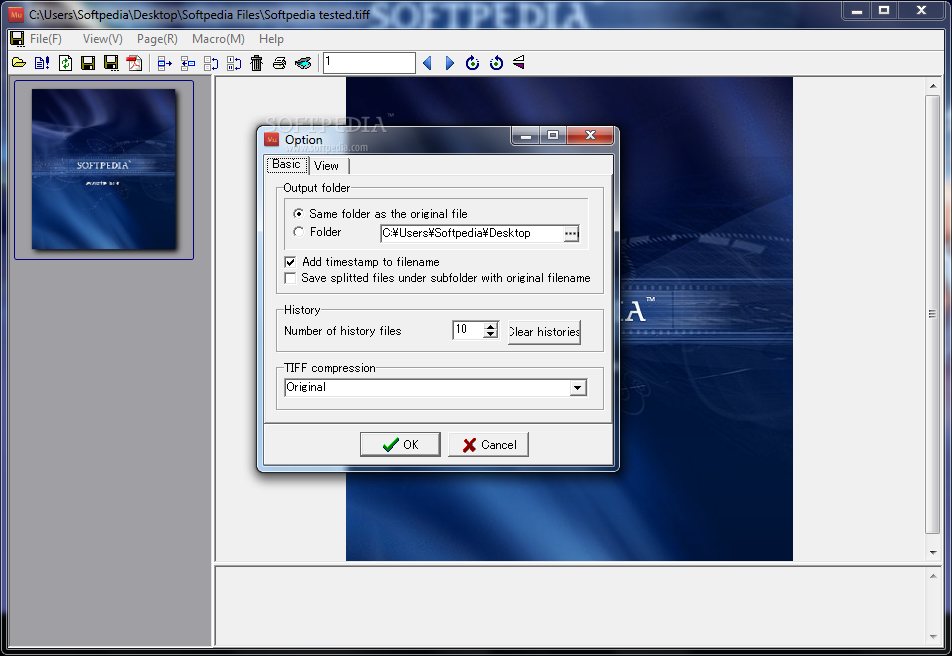Click the printer icon
Viewport: 952px width, 656px height.
pos(279,63)
